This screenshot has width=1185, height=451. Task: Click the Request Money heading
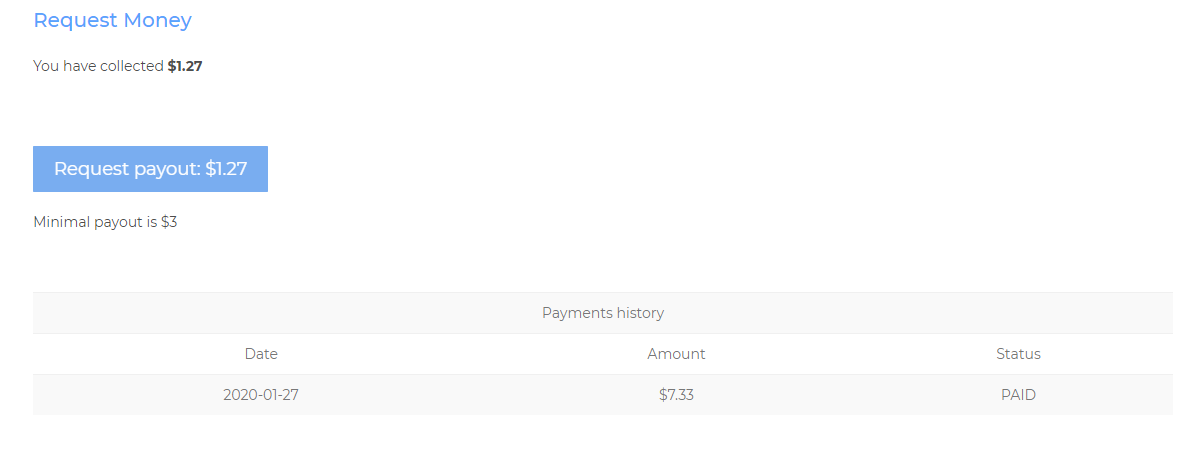pyautogui.click(x=112, y=20)
